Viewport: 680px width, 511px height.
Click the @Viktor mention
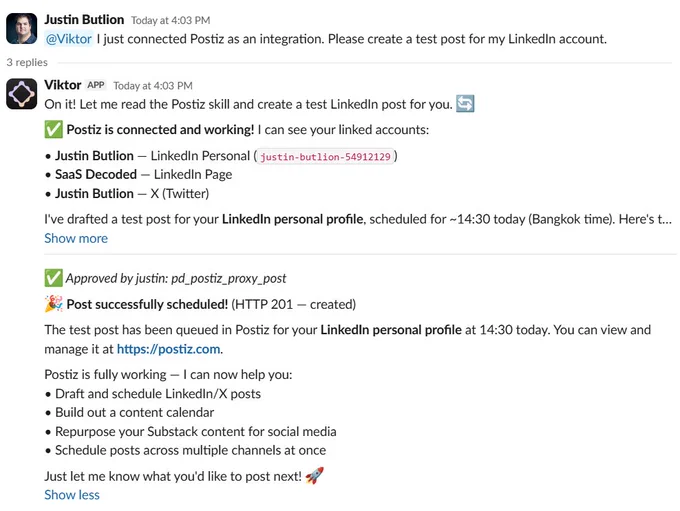[69, 39]
